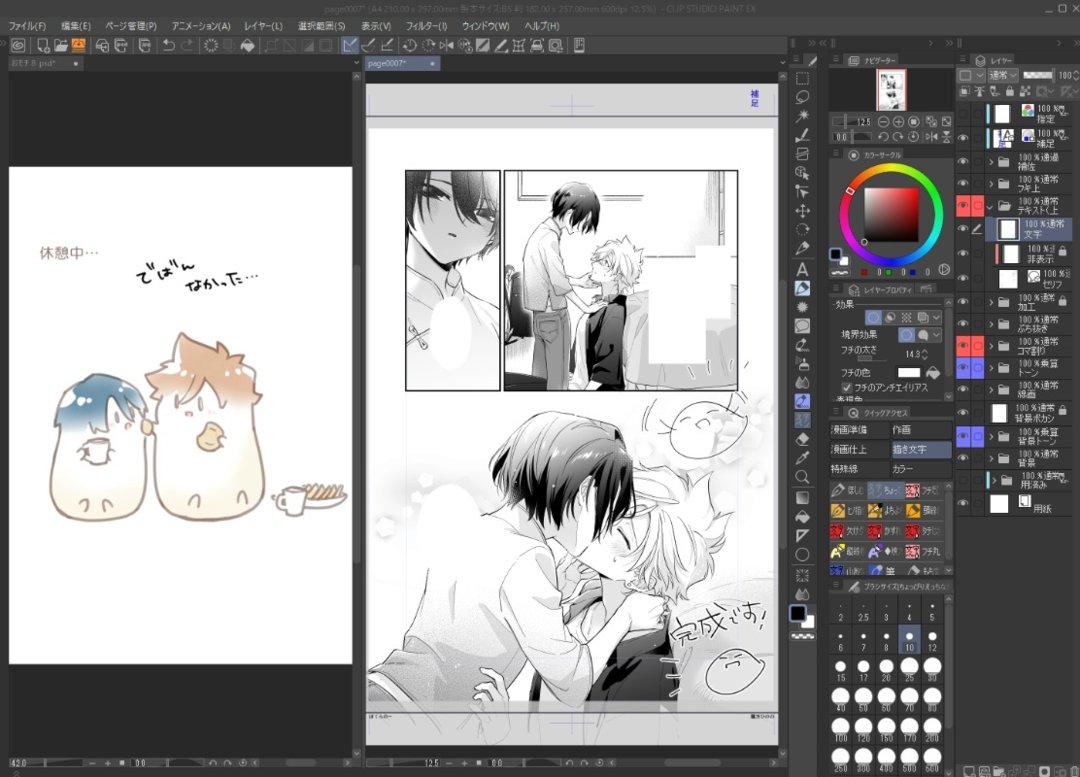Click the 作画 quick access set
1080x777 pixels.
921,430
